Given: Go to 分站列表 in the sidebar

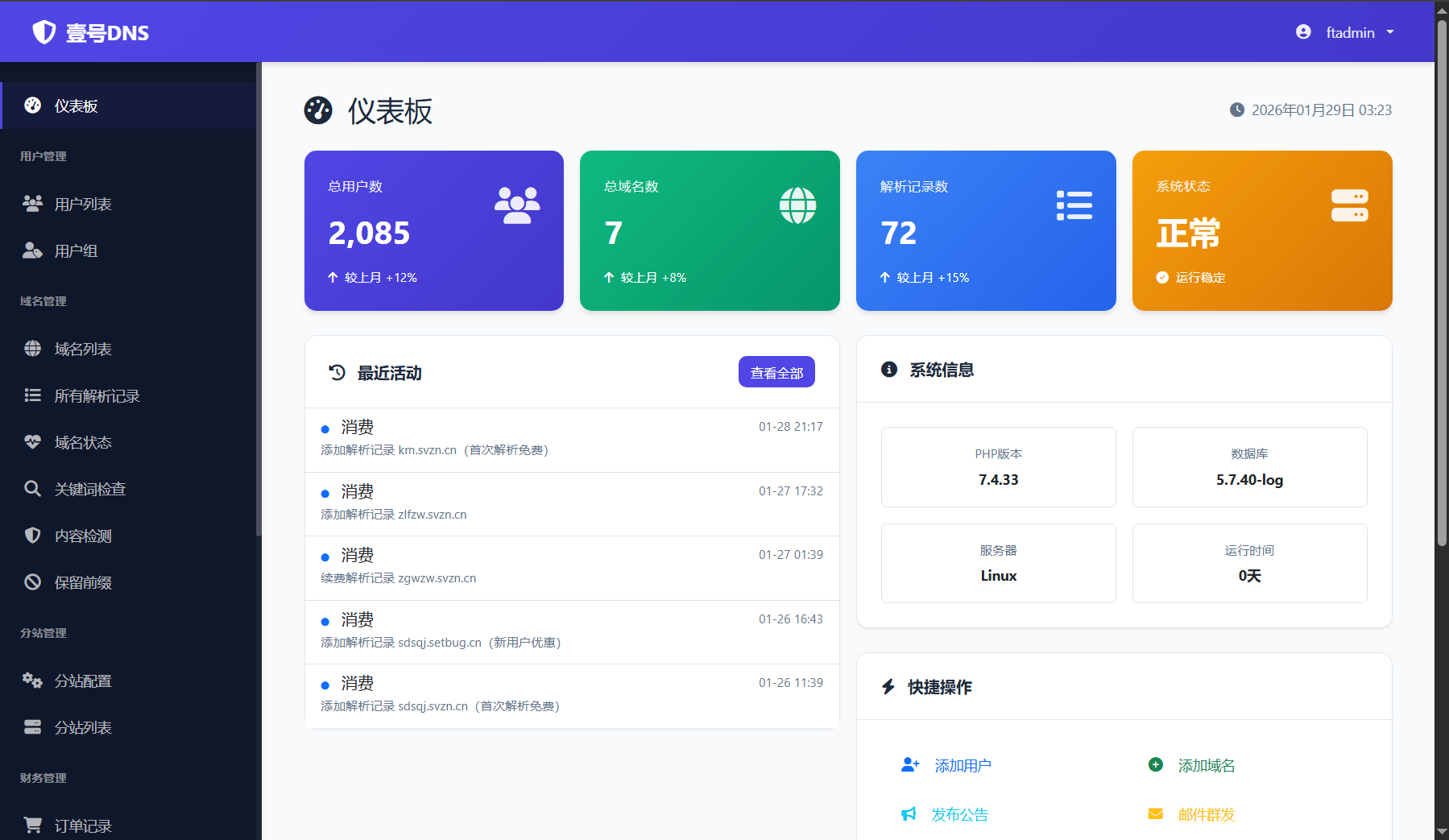Looking at the screenshot, I should point(82,727).
